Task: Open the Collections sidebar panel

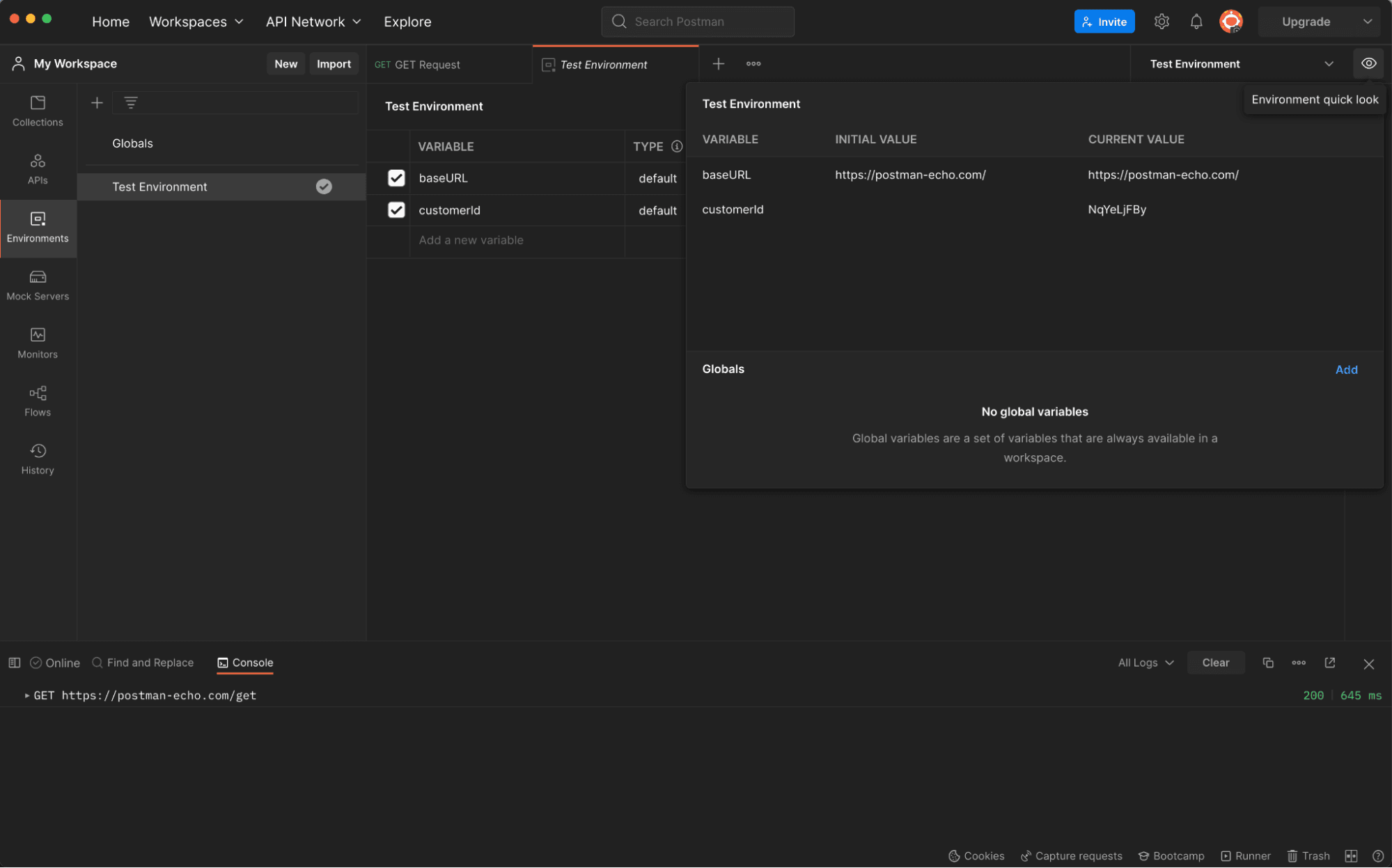Action: 38,111
